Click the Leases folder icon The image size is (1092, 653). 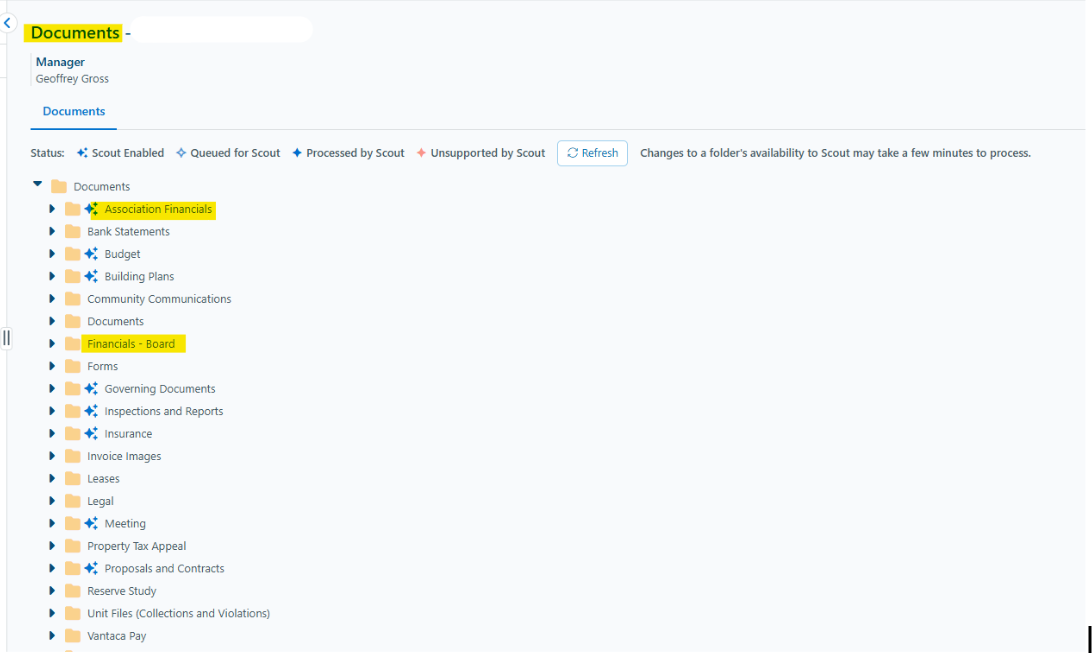pyautogui.click(x=72, y=478)
